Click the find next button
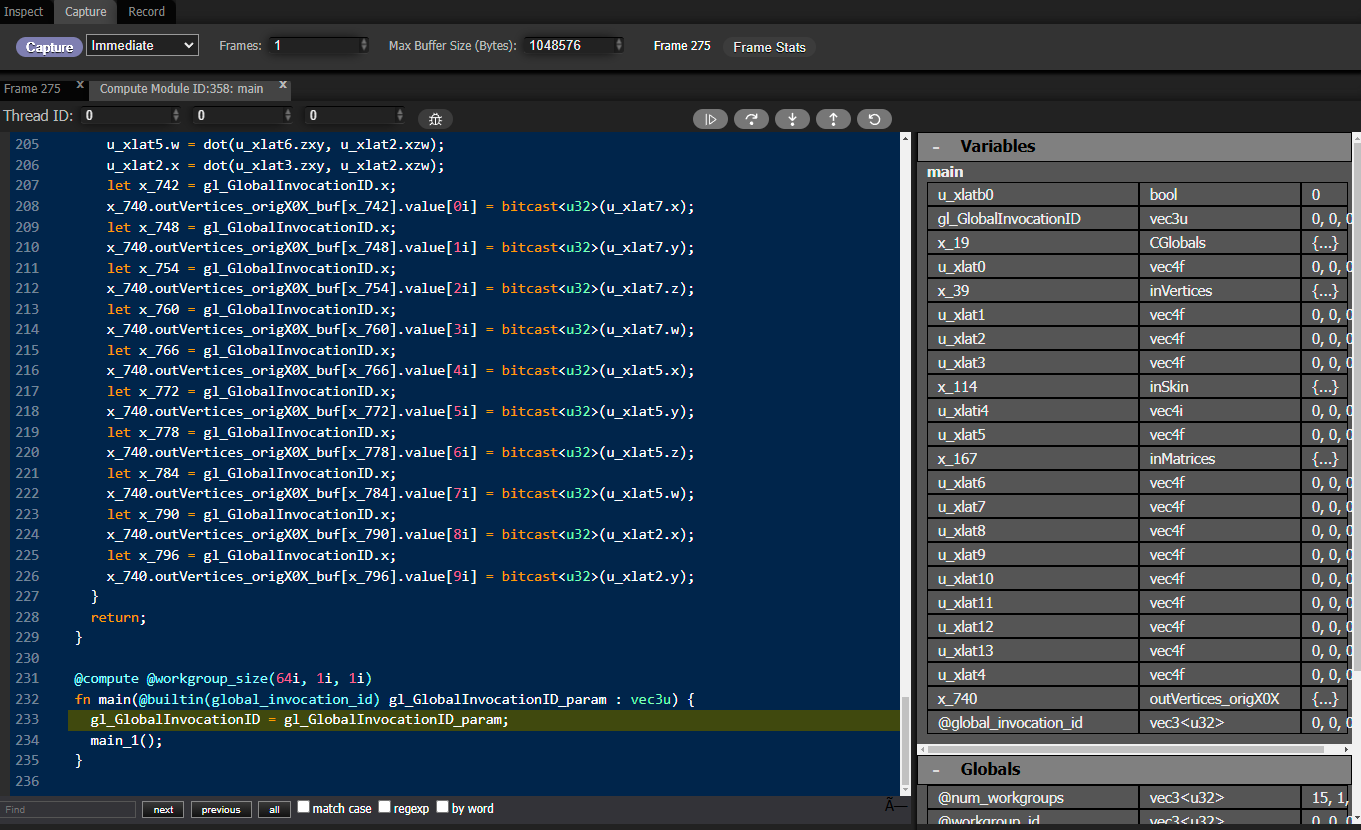The image size is (1361, 830). 163,810
